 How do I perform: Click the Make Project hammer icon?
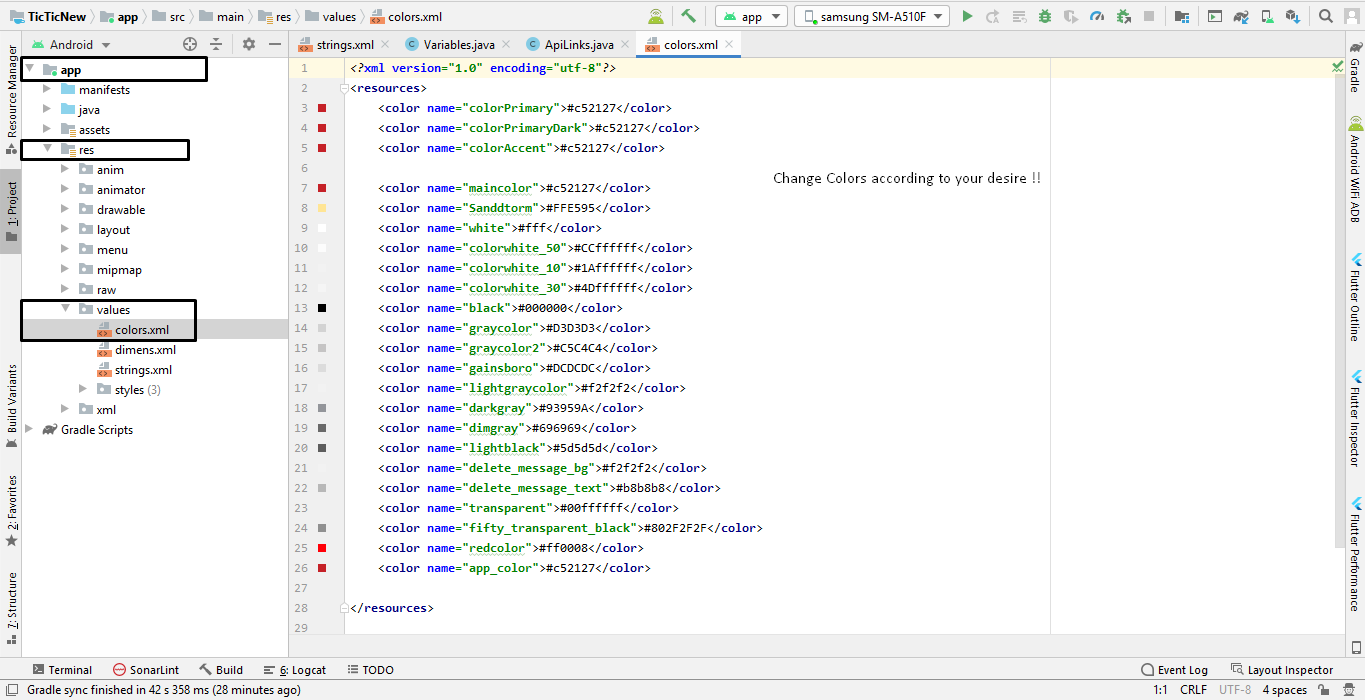point(688,16)
